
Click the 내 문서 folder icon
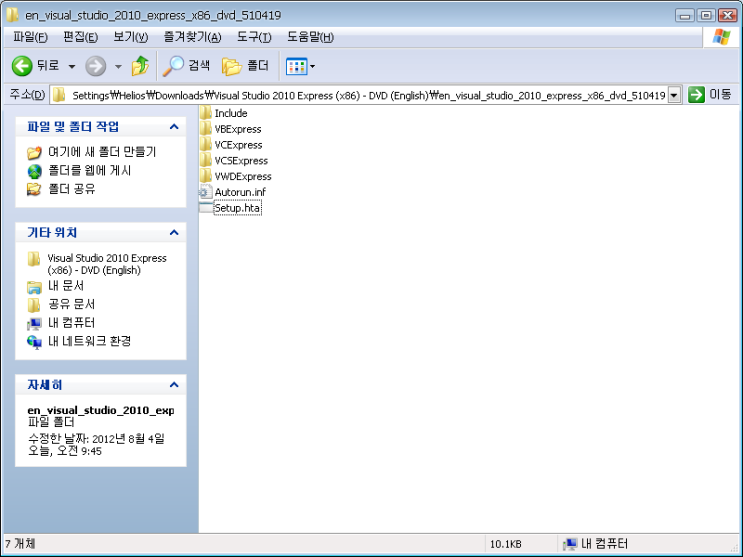click(x=34, y=287)
